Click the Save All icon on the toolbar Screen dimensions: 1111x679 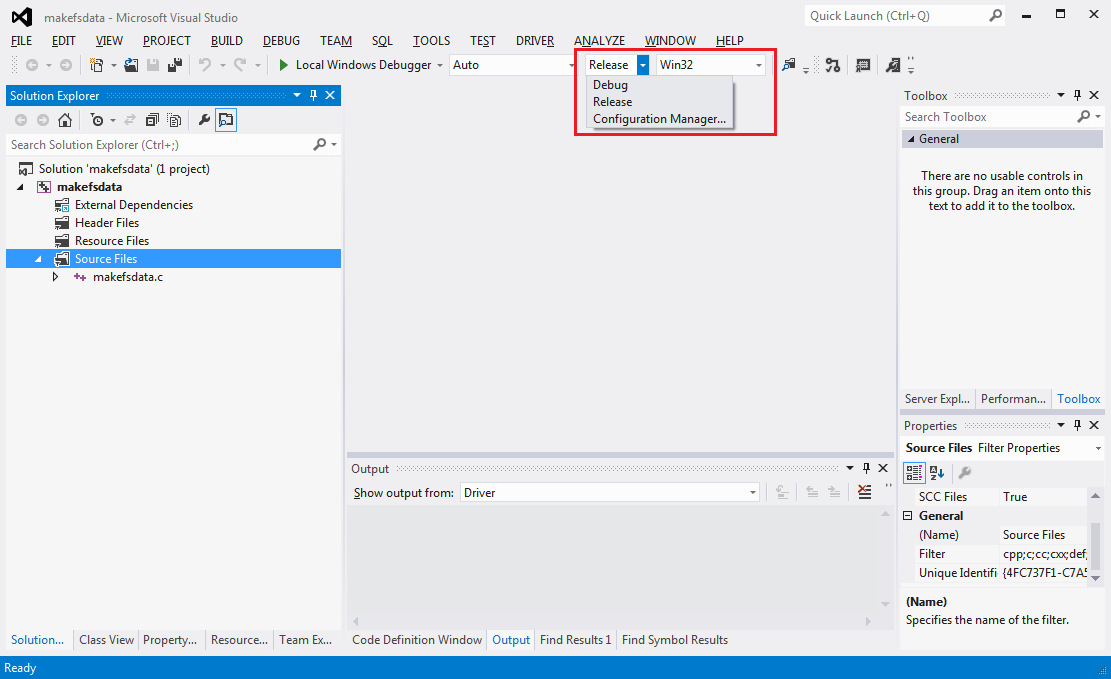point(175,64)
